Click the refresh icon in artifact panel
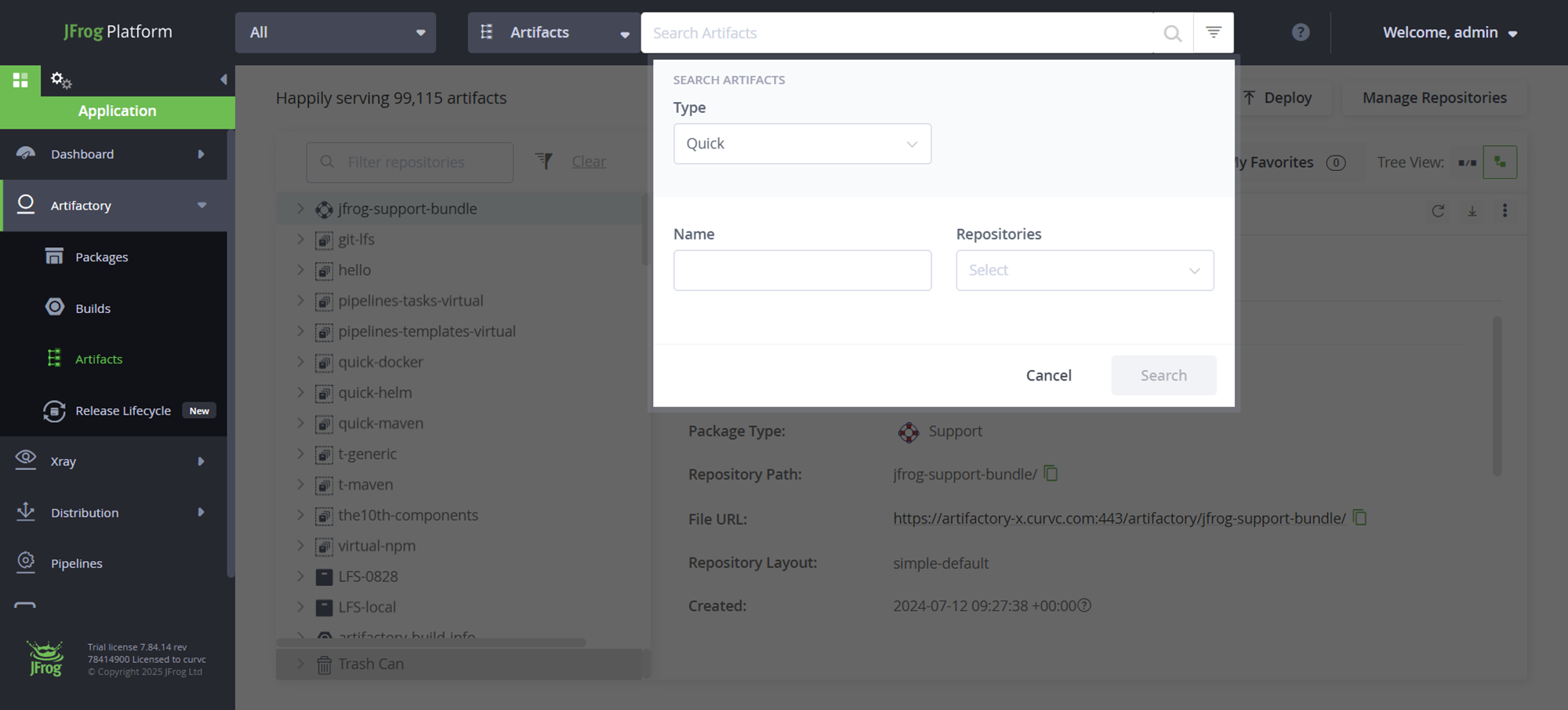The height and width of the screenshot is (710, 1568). pos(1438,210)
